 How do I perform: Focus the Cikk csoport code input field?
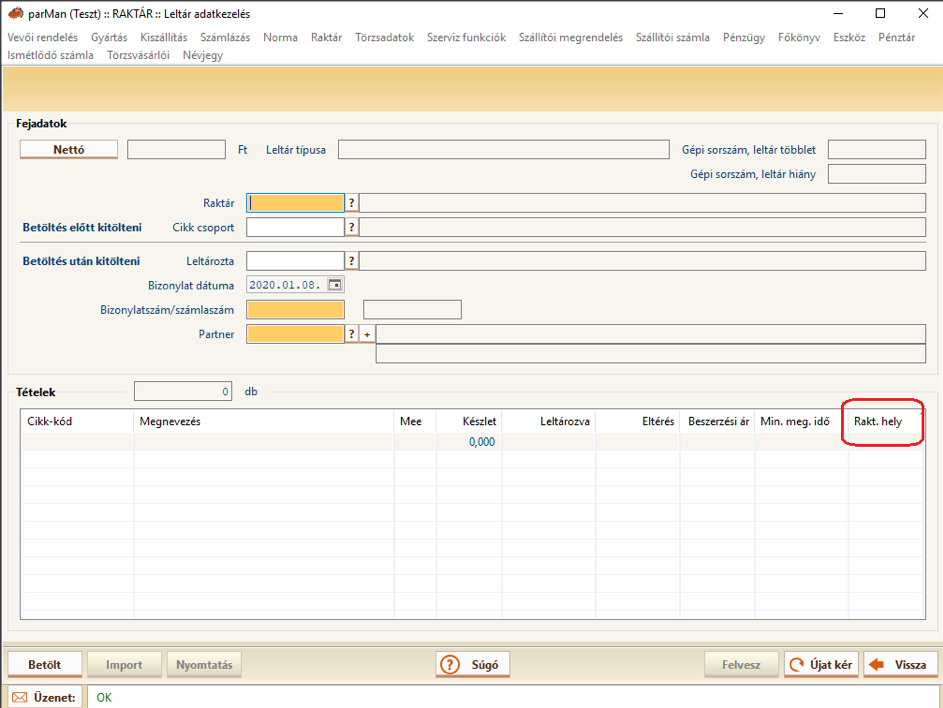pyautogui.click(x=295, y=227)
